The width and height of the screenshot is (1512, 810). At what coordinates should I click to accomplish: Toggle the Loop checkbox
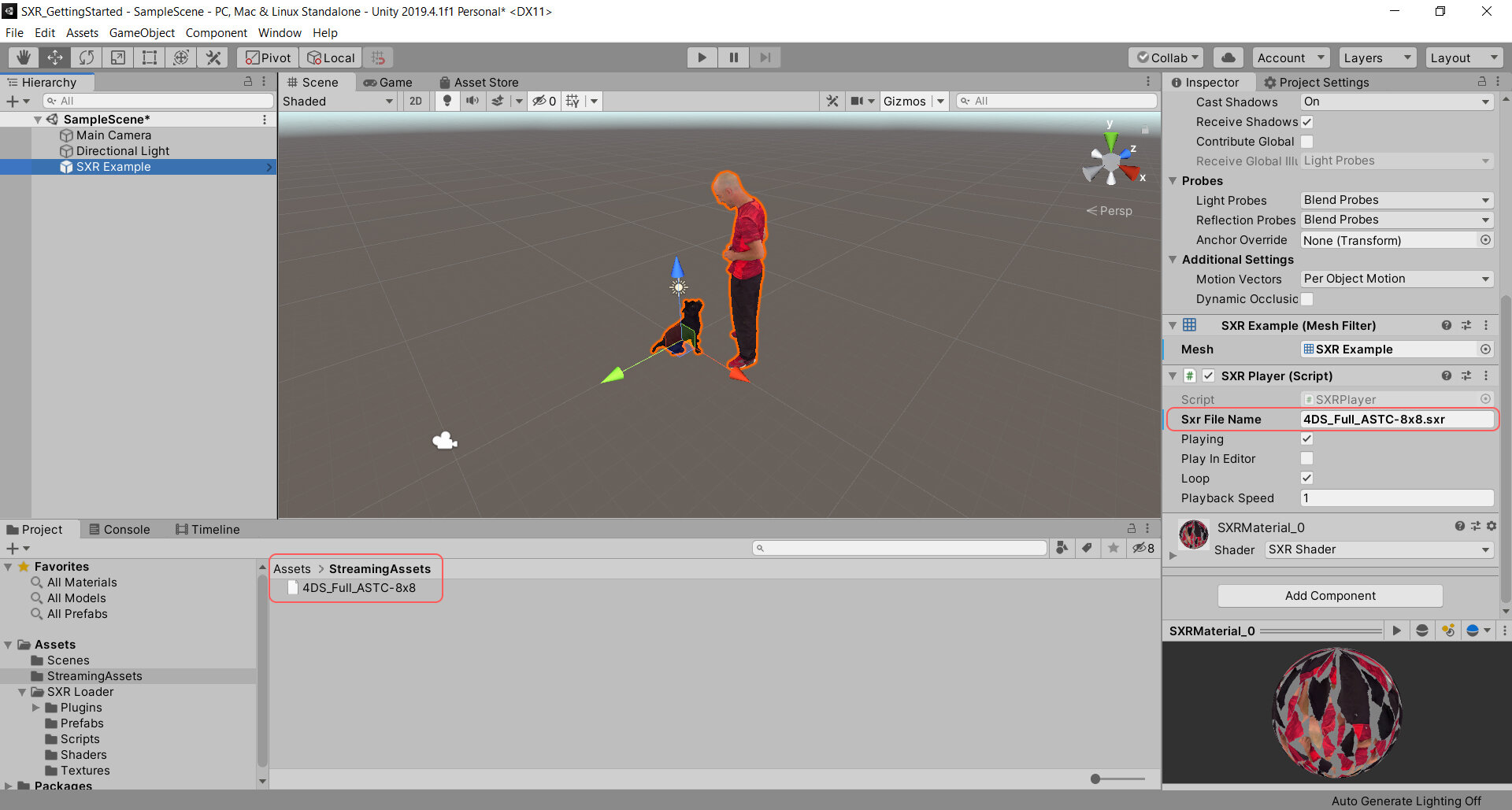pyautogui.click(x=1307, y=478)
